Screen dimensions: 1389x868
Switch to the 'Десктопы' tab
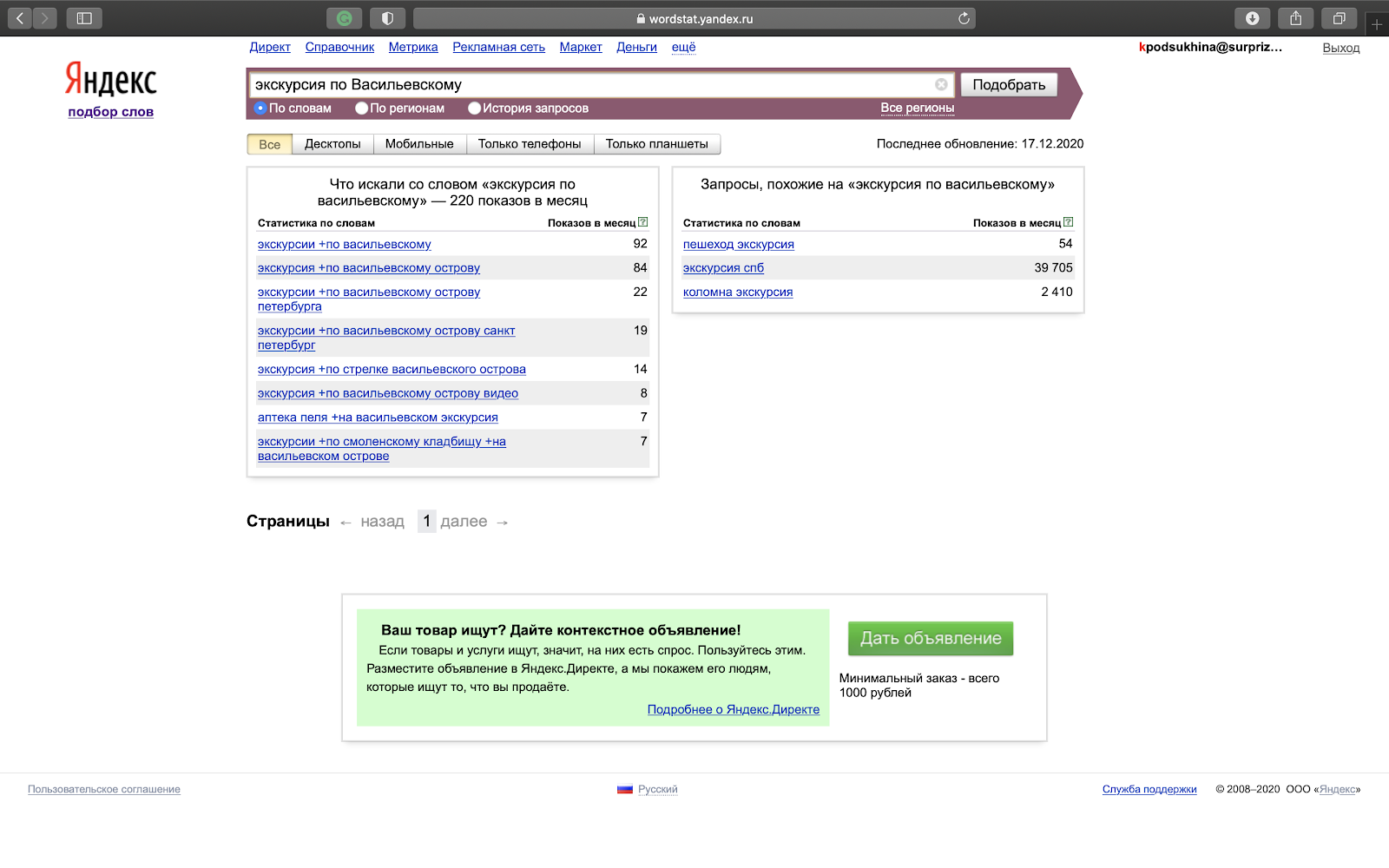(332, 144)
